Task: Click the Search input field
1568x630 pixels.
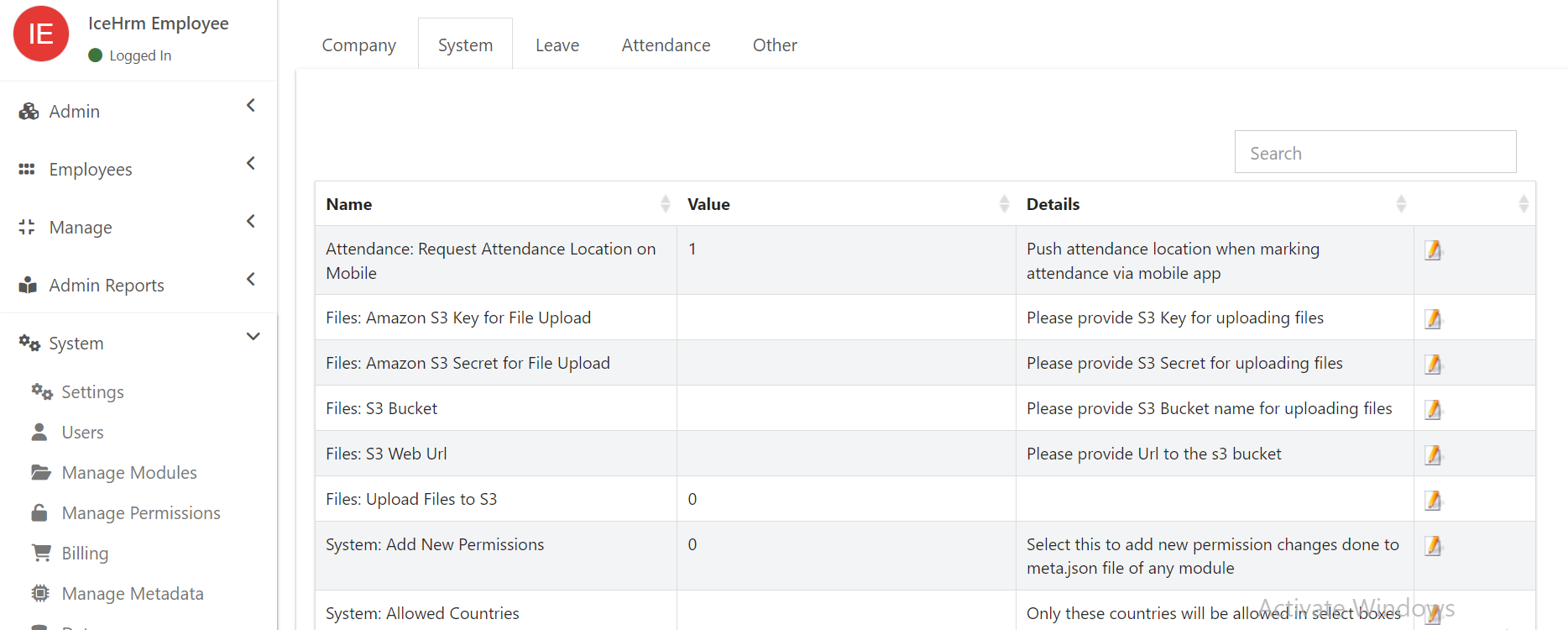Action: 1375,152
